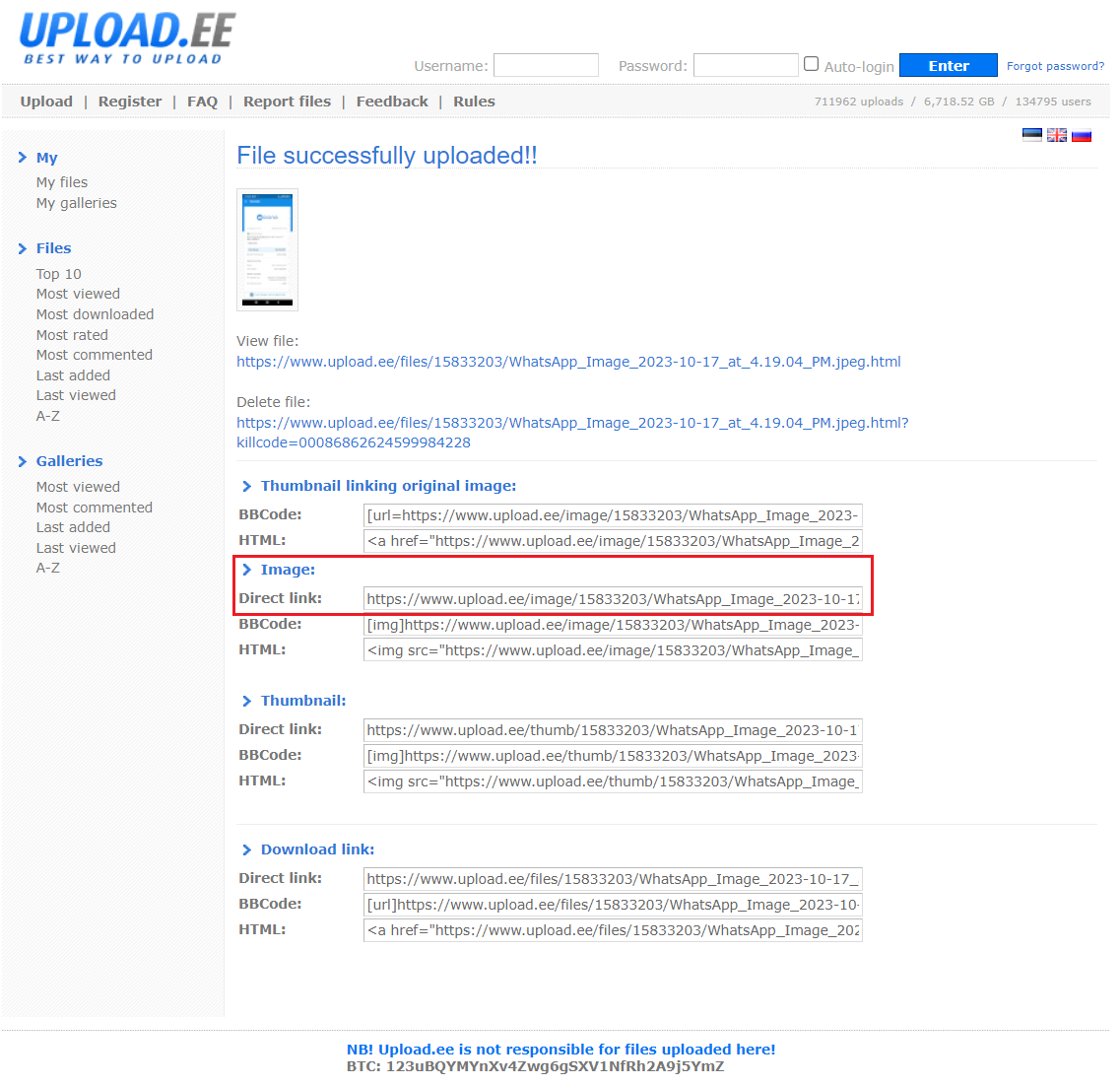The height and width of the screenshot is (1086, 1120).
Task: Open Most rated files
Action: [x=72, y=335]
